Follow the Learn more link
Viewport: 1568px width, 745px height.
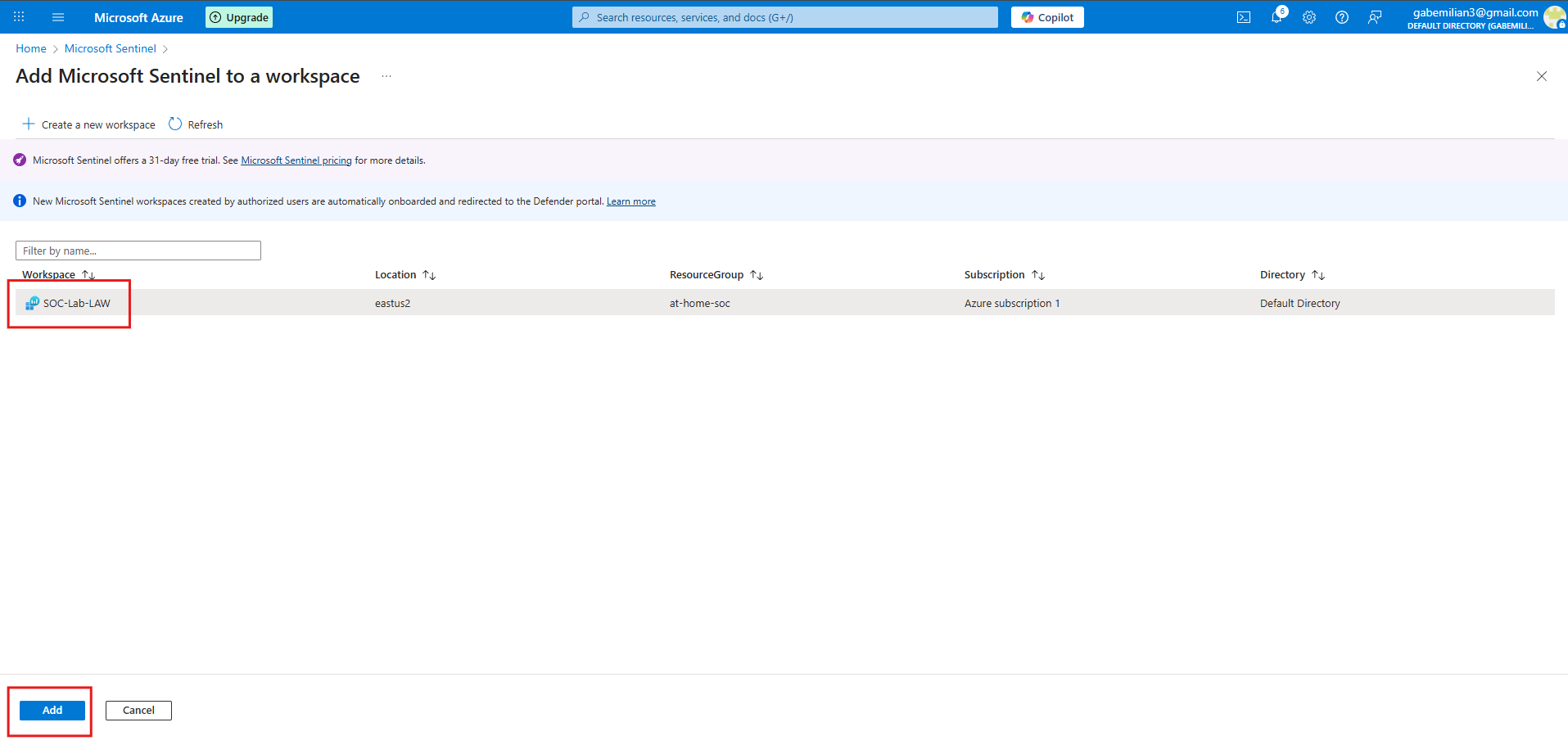[x=631, y=201]
